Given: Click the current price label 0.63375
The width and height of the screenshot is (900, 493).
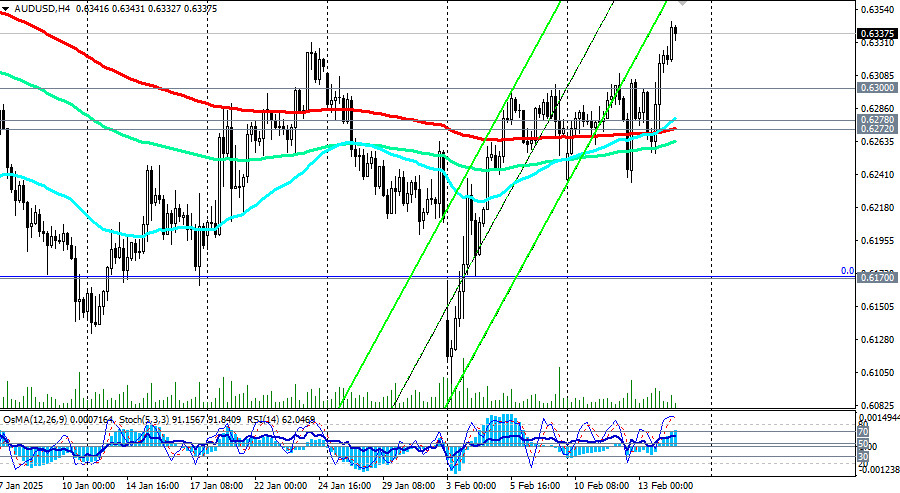Looking at the screenshot, I should tap(877, 33).
